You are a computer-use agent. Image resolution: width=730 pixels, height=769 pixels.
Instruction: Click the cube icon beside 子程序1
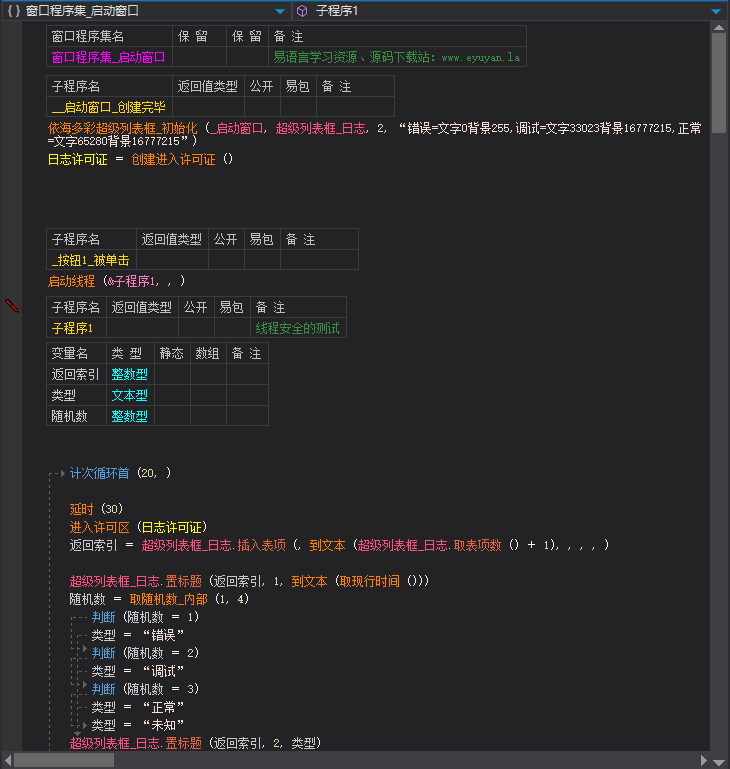[302, 11]
